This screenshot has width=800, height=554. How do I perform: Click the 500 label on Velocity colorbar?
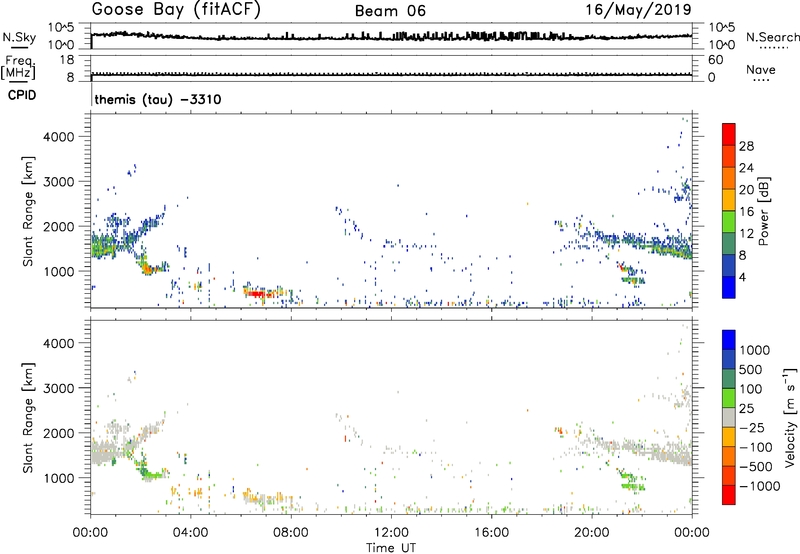click(x=751, y=369)
